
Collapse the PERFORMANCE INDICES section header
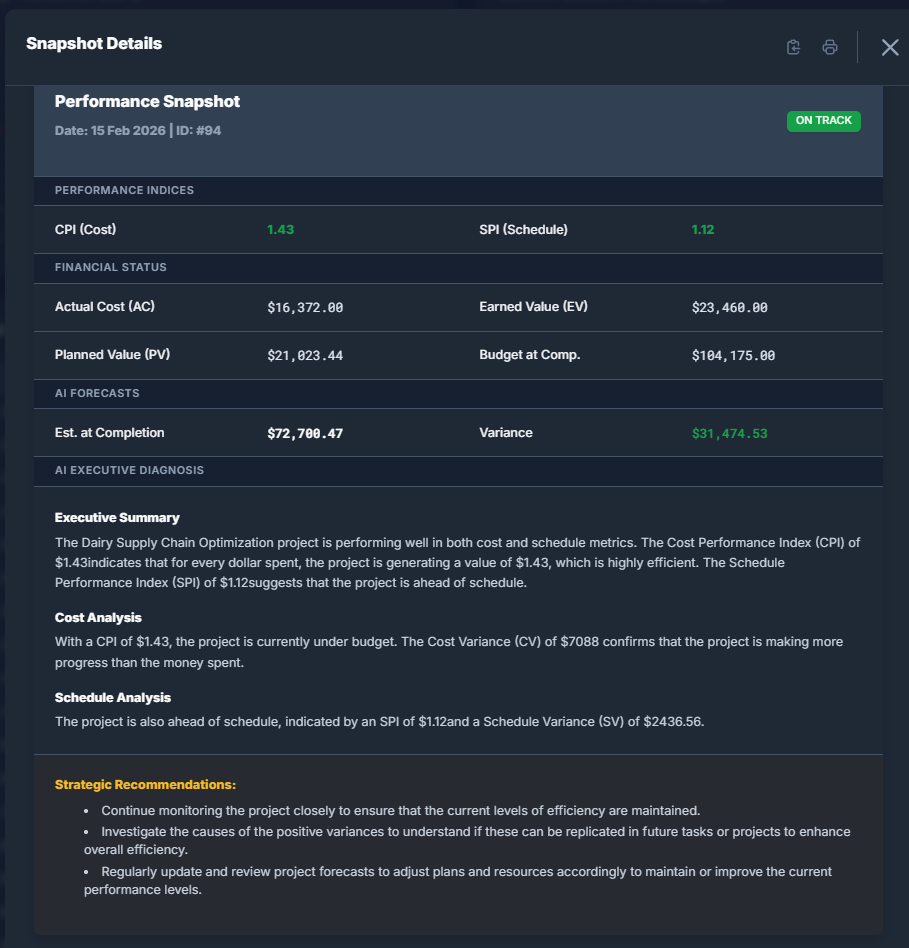(x=124, y=190)
